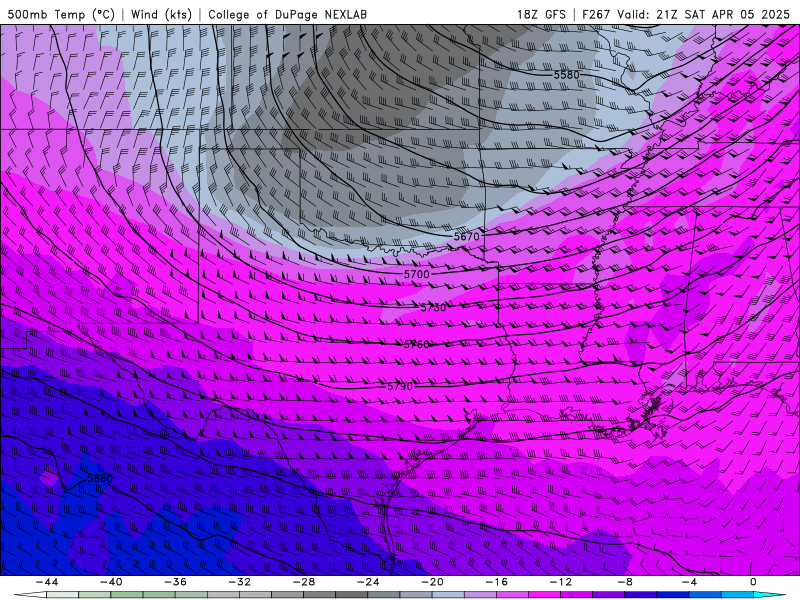Image resolution: width=800 pixels, height=600 pixels.
Task: Click the cyan swatch at the colorbar's right end
Action: (x=771, y=595)
